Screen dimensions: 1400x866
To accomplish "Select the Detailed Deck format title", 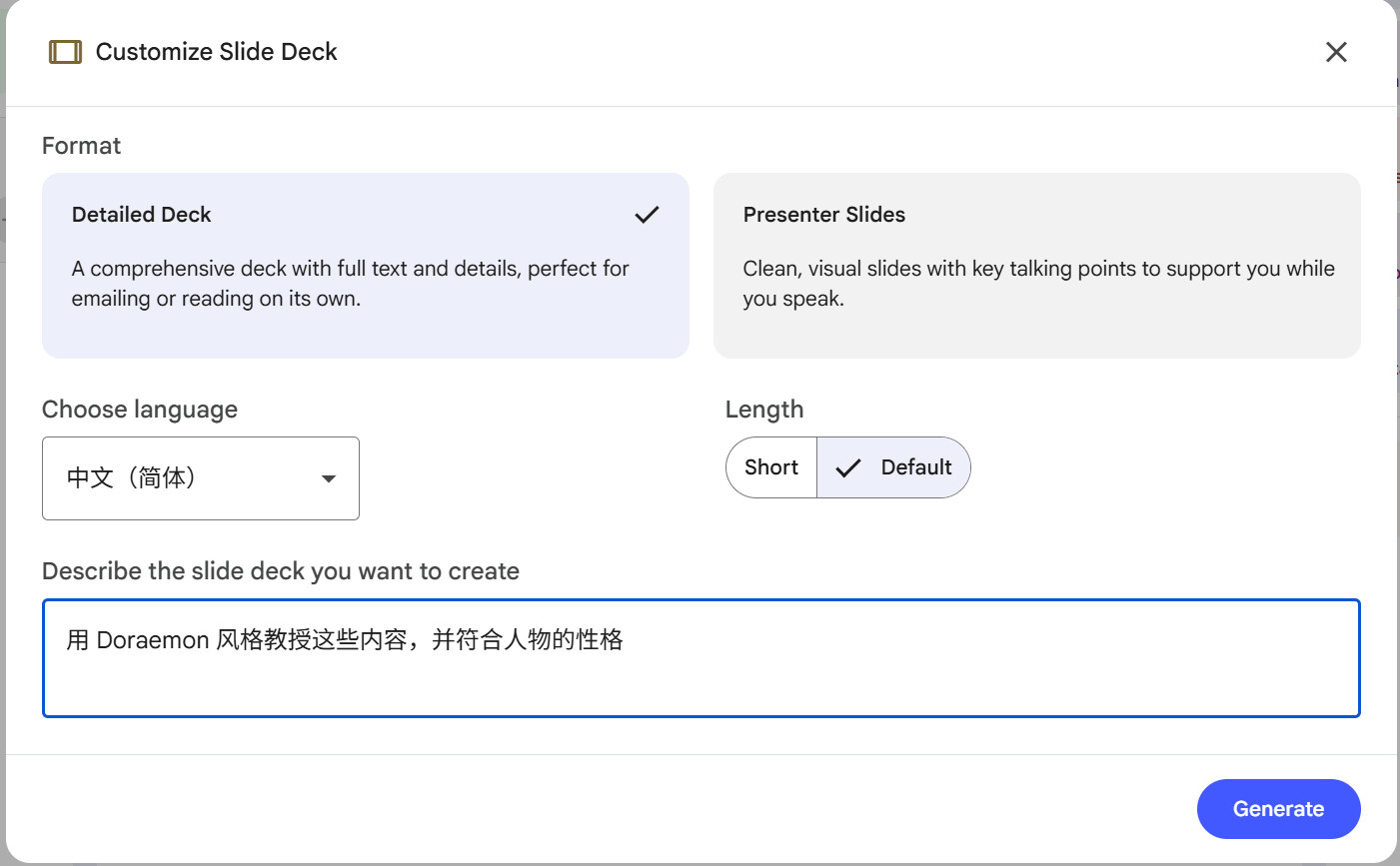I will click(x=142, y=215).
